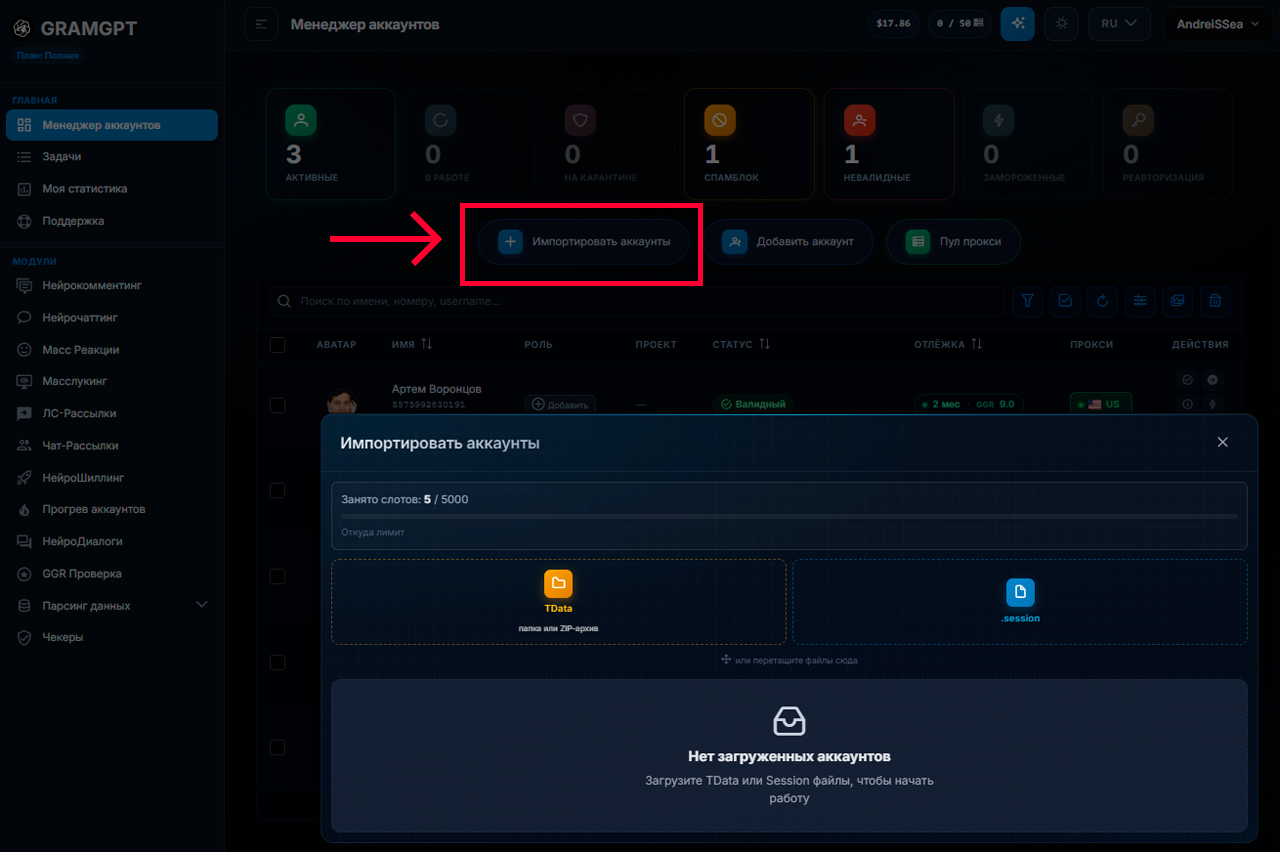This screenshot has width=1280, height=852.
Task: Sort the table by Имя
Action: pyautogui.click(x=412, y=344)
